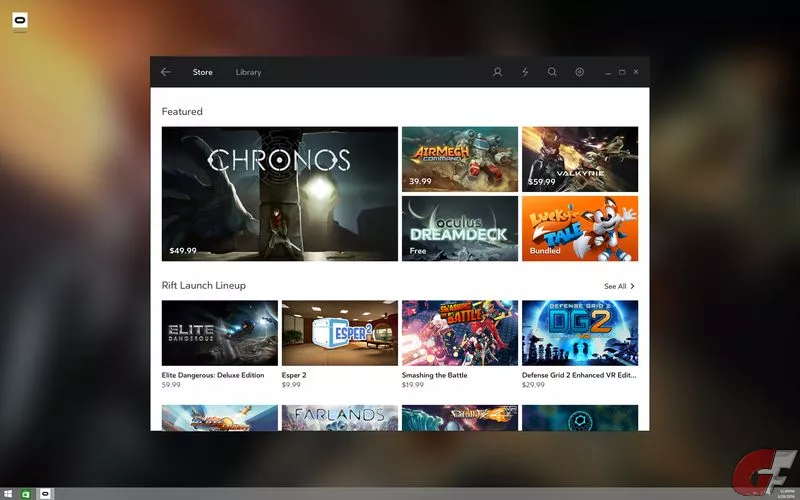
Task: Select the Esper 2 game thumbnail
Action: click(x=340, y=333)
